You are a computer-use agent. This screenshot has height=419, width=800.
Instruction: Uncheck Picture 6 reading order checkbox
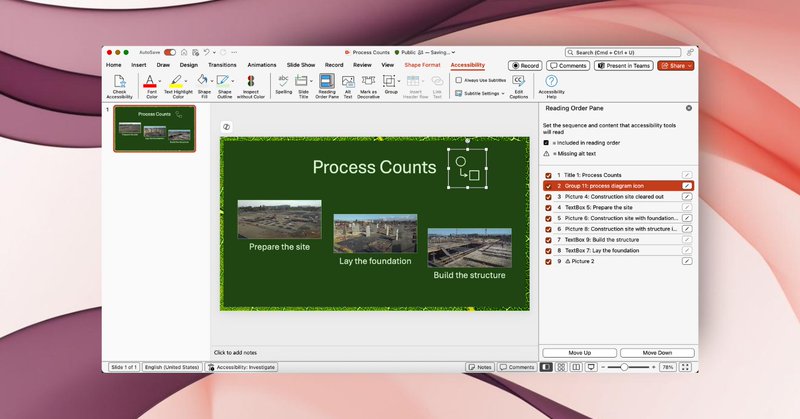pyautogui.click(x=548, y=218)
